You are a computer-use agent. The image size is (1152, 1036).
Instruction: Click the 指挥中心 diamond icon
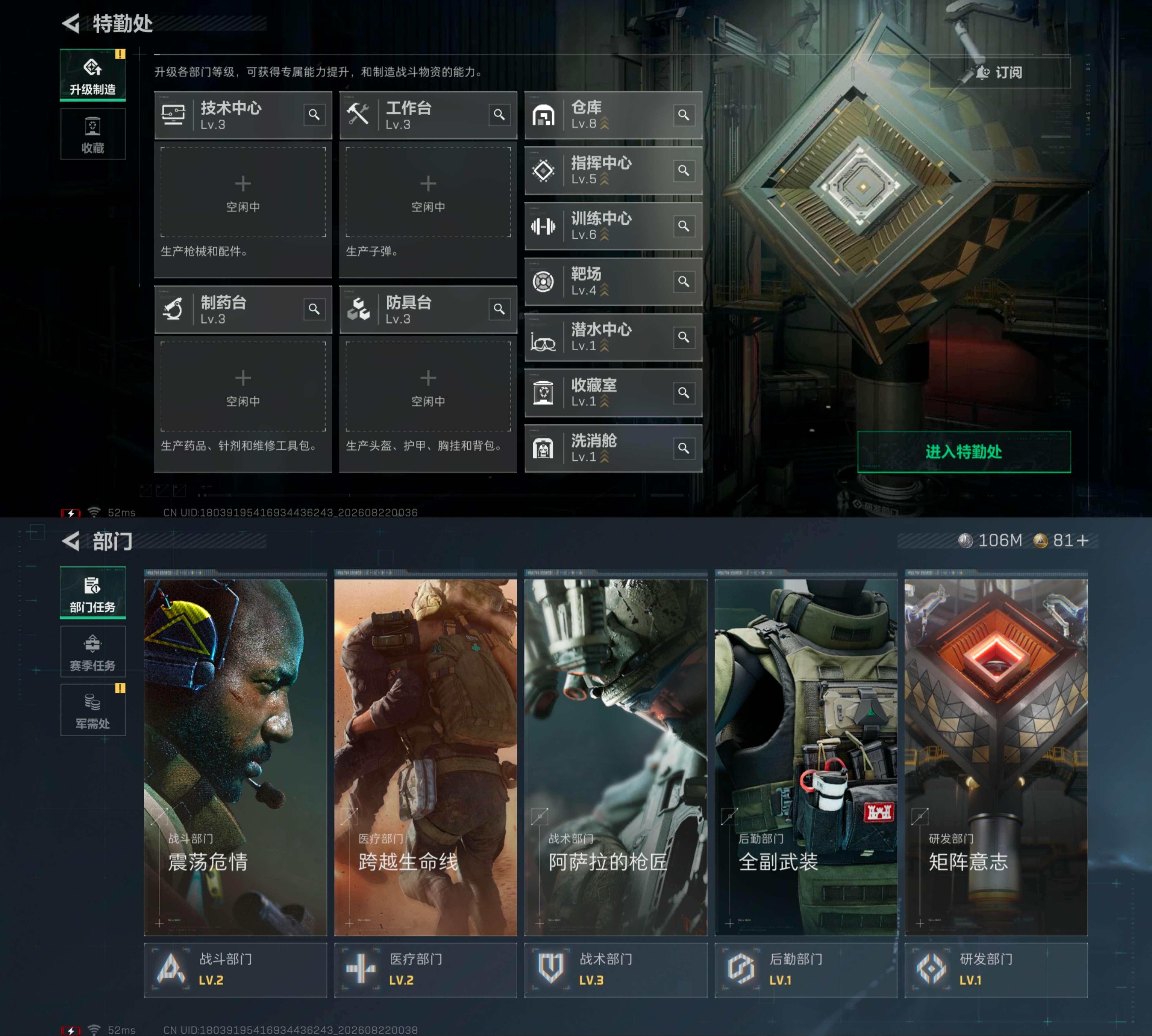pyautogui.click(x=543, y=170)
